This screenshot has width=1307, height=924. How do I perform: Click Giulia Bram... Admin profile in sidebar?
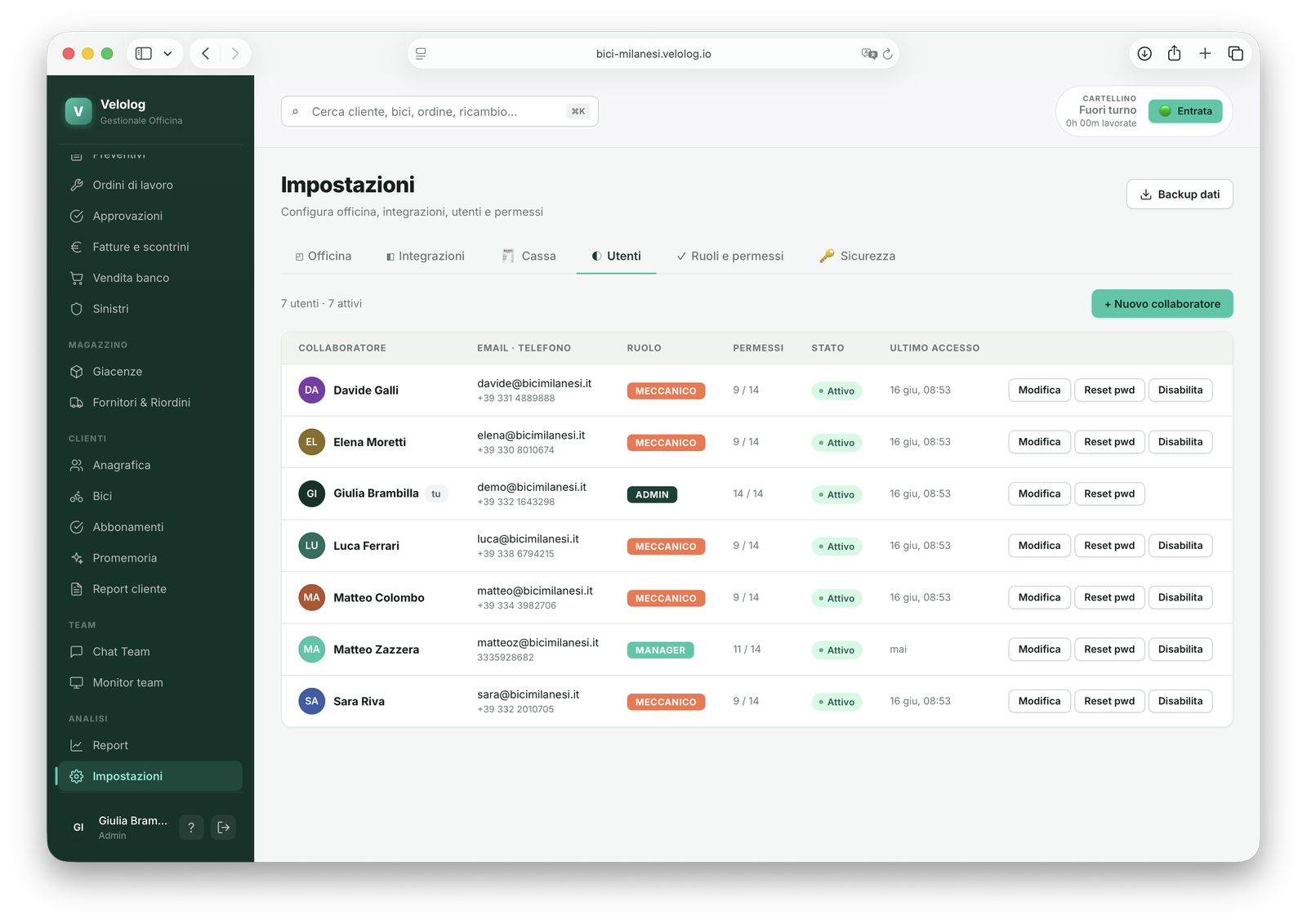coord(118,828)
